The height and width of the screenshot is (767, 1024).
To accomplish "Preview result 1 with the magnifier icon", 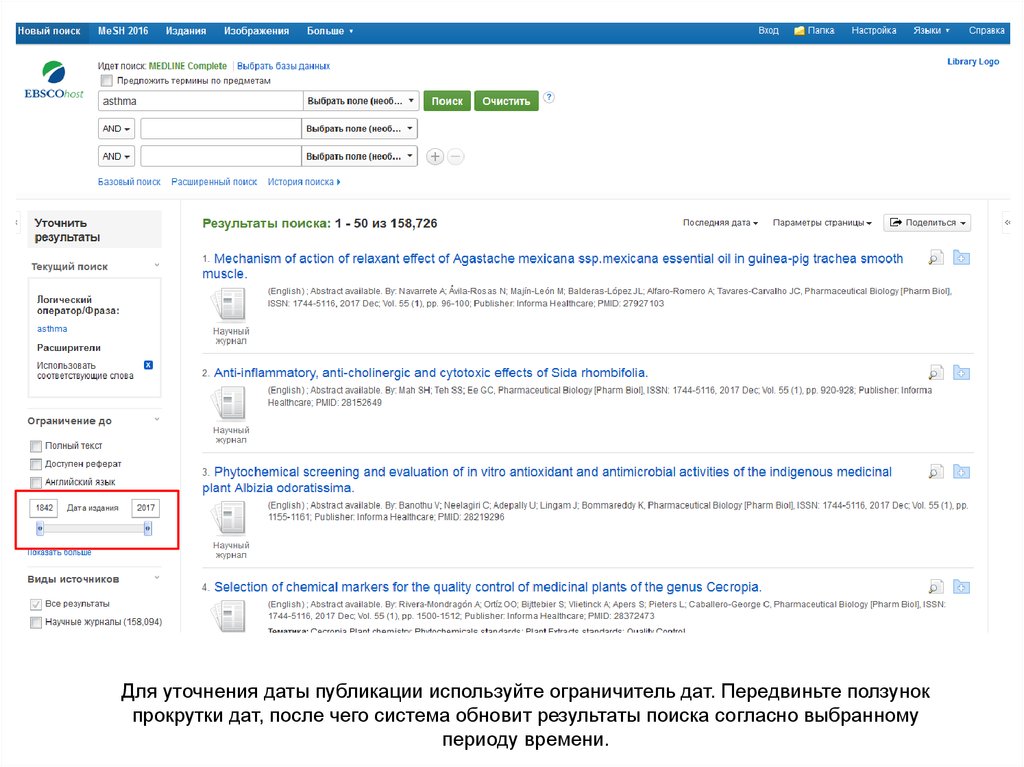I will [x=936, y=258].
